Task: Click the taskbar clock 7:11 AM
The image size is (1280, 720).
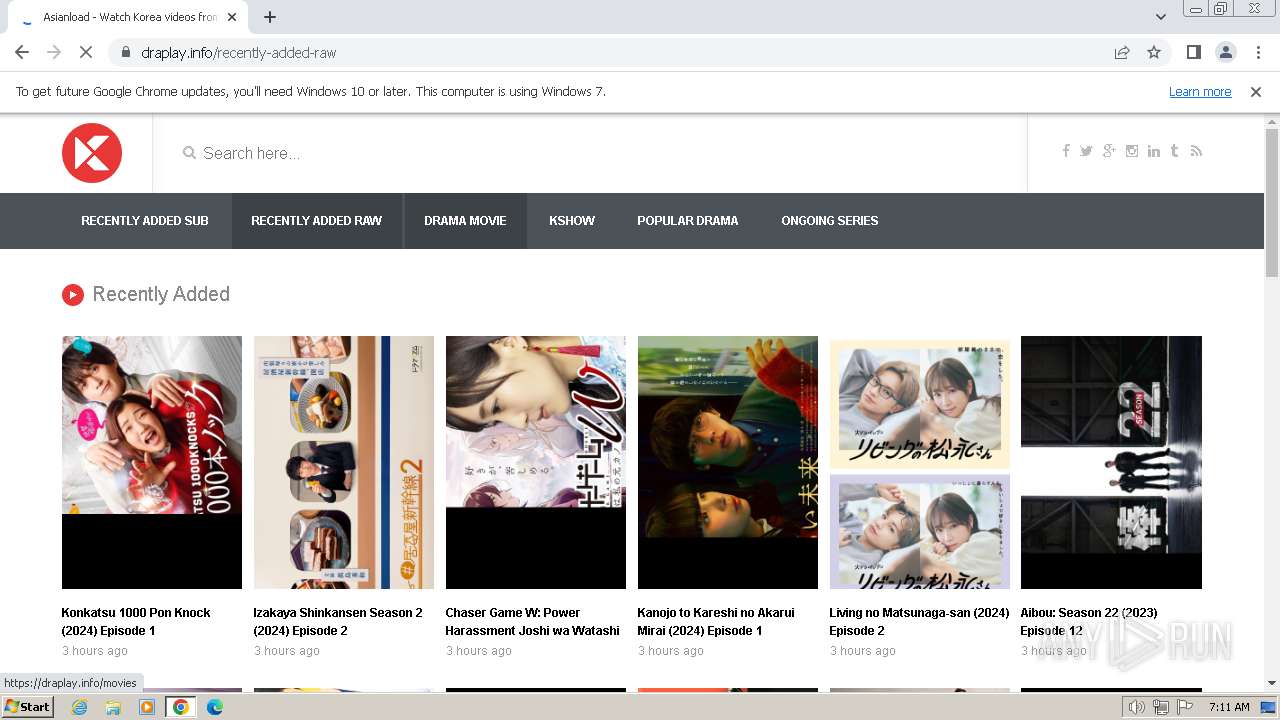Action: click(x=1229, y=707)
